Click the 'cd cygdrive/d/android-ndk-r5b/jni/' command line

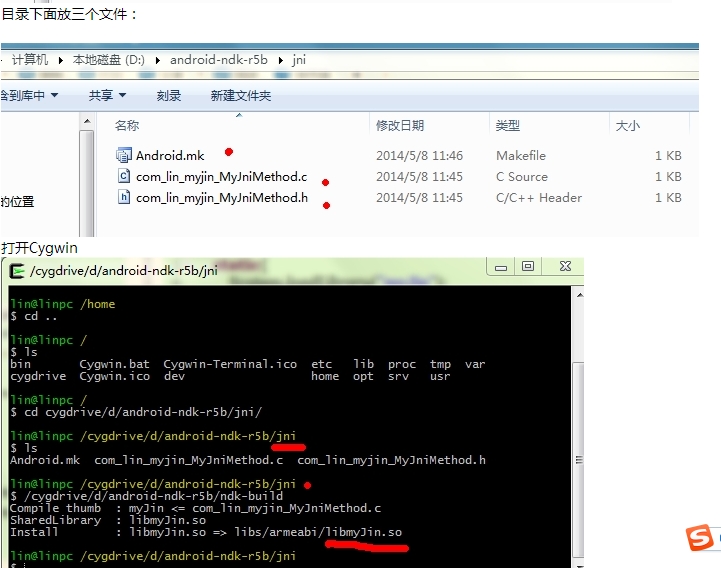(x=136, y=412)
